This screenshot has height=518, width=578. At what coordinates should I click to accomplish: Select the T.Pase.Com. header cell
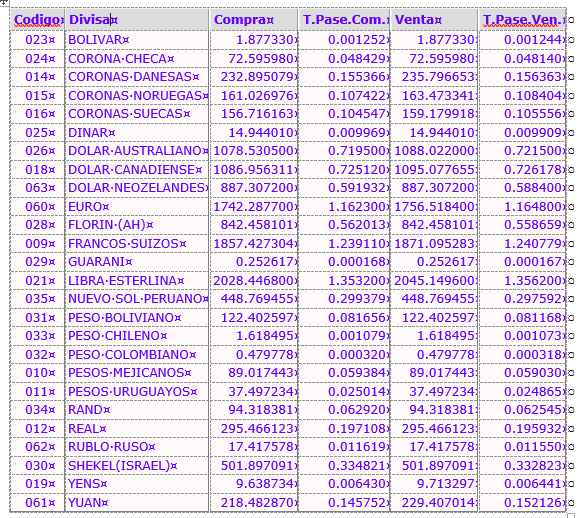[x=344, y=20]
